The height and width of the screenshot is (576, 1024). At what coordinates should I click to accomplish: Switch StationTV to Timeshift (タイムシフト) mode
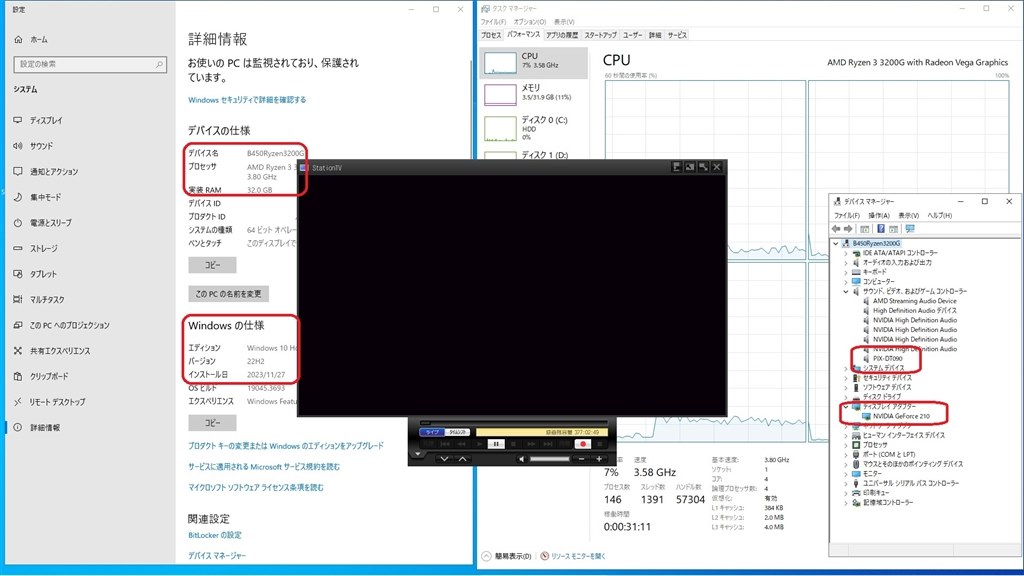coord(458,432)
